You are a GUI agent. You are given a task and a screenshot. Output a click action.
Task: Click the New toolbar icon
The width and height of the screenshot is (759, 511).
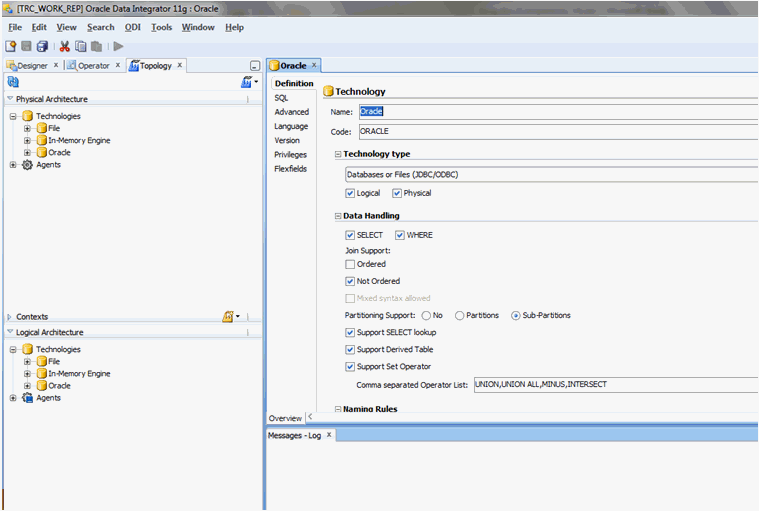pos(11,46)
